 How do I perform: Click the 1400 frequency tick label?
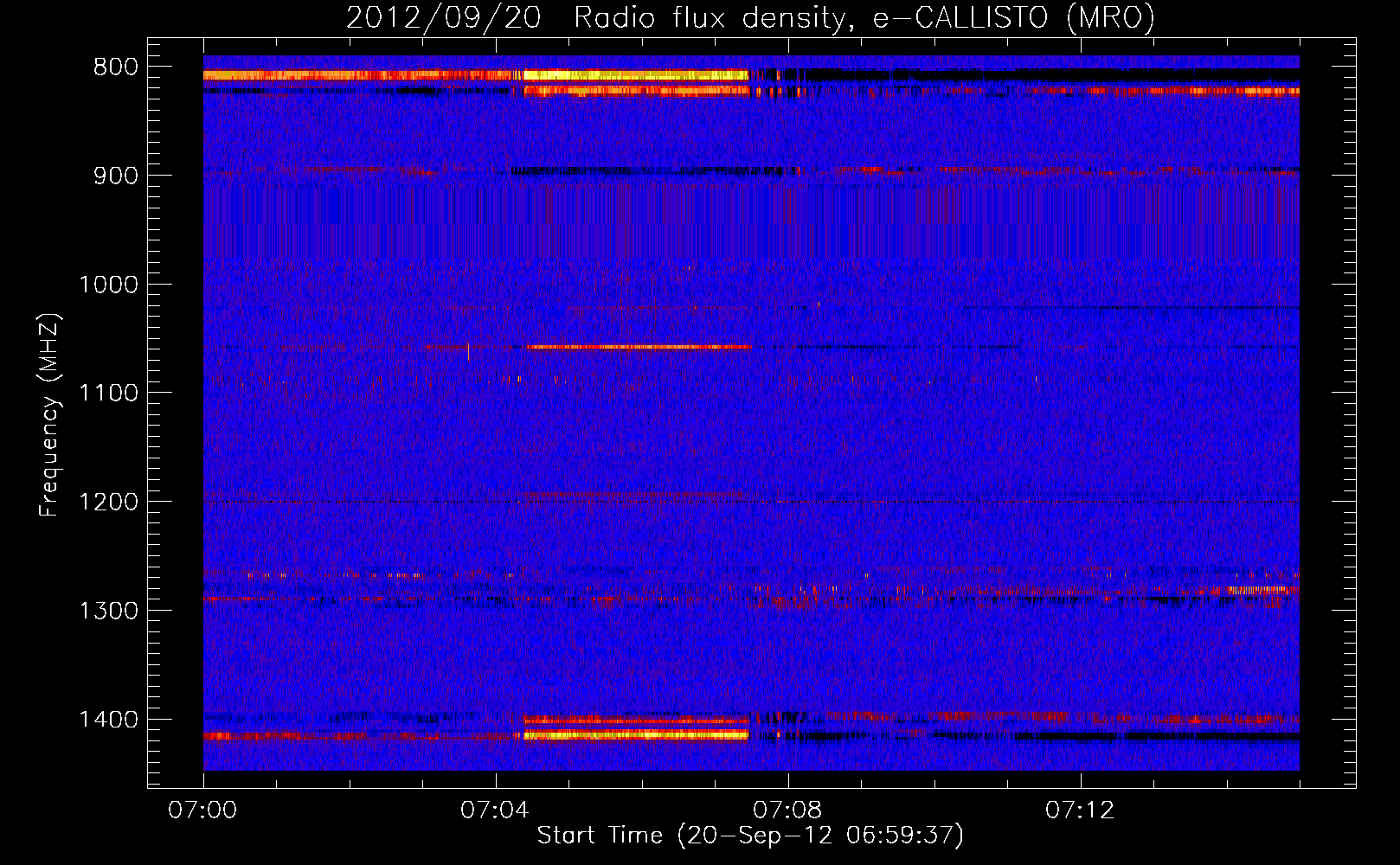109,720
